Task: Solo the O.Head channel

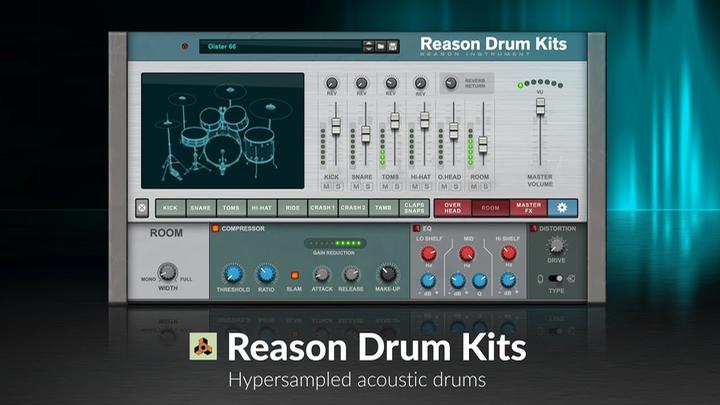Action: (456, 186)
